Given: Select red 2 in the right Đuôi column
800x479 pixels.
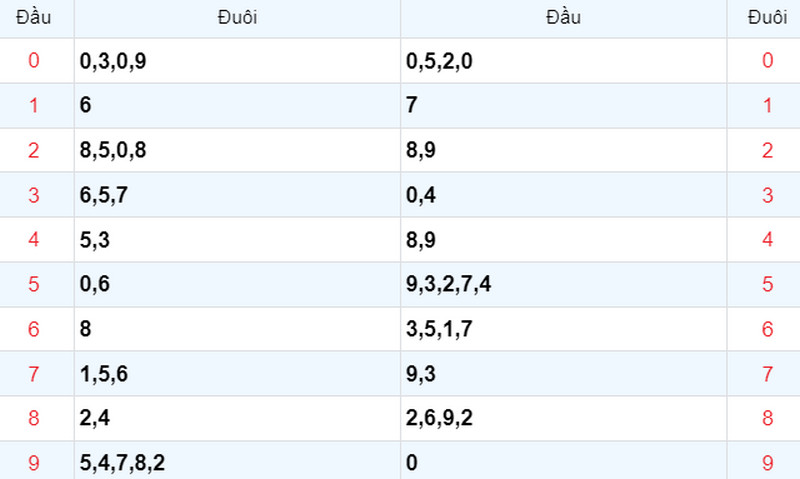Looking at the screenshot, I should tap(767, 150).
